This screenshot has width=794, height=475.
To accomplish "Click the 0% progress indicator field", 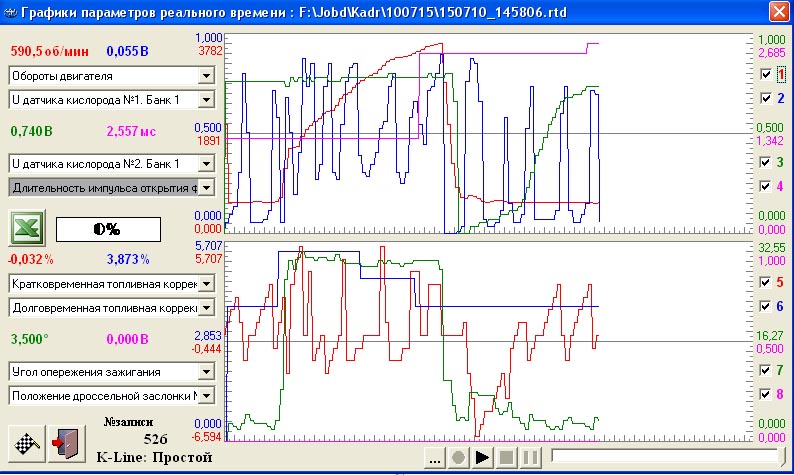I will [x=106, y=229].
